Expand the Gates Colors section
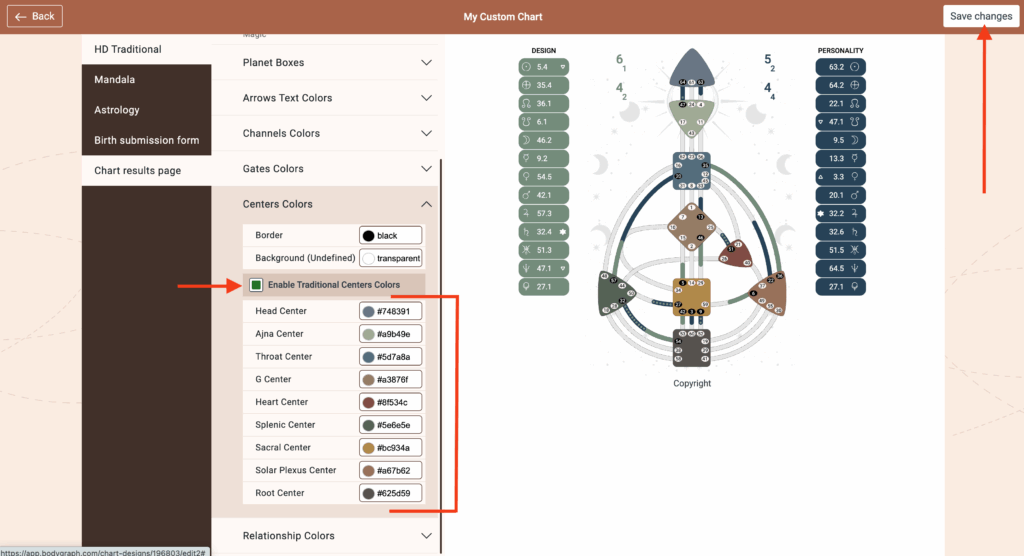The image size is (1024, 556). tap(337, 169)
